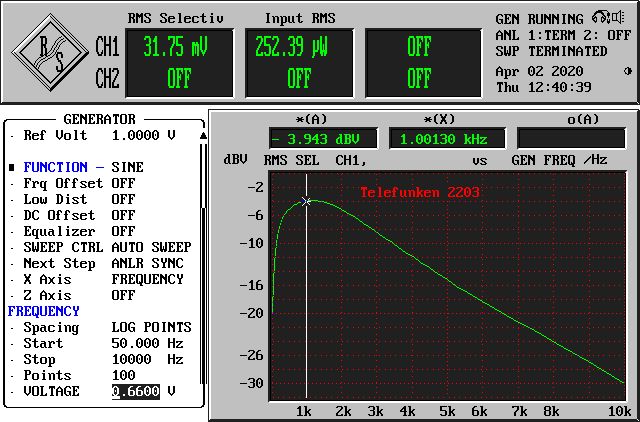The image size is (640, 422).
Task: Click the Rohde & Schwarz logo
Action: point(47,53)
